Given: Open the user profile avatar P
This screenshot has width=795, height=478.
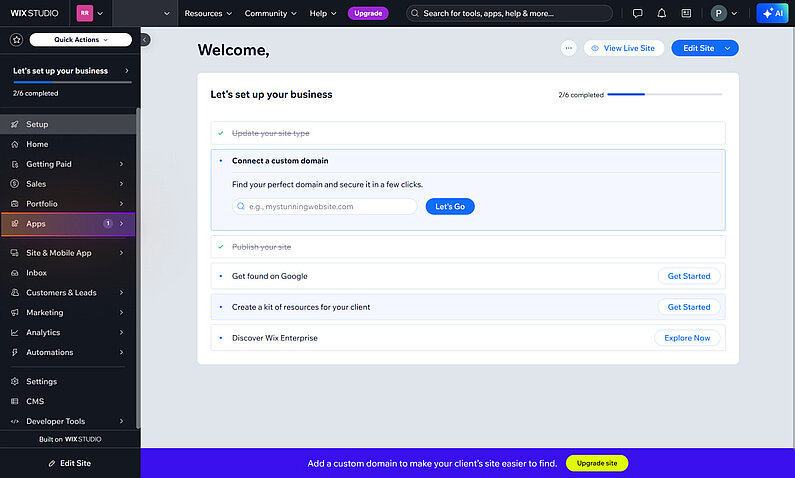Looking at the screenshot, I should 718,14.
